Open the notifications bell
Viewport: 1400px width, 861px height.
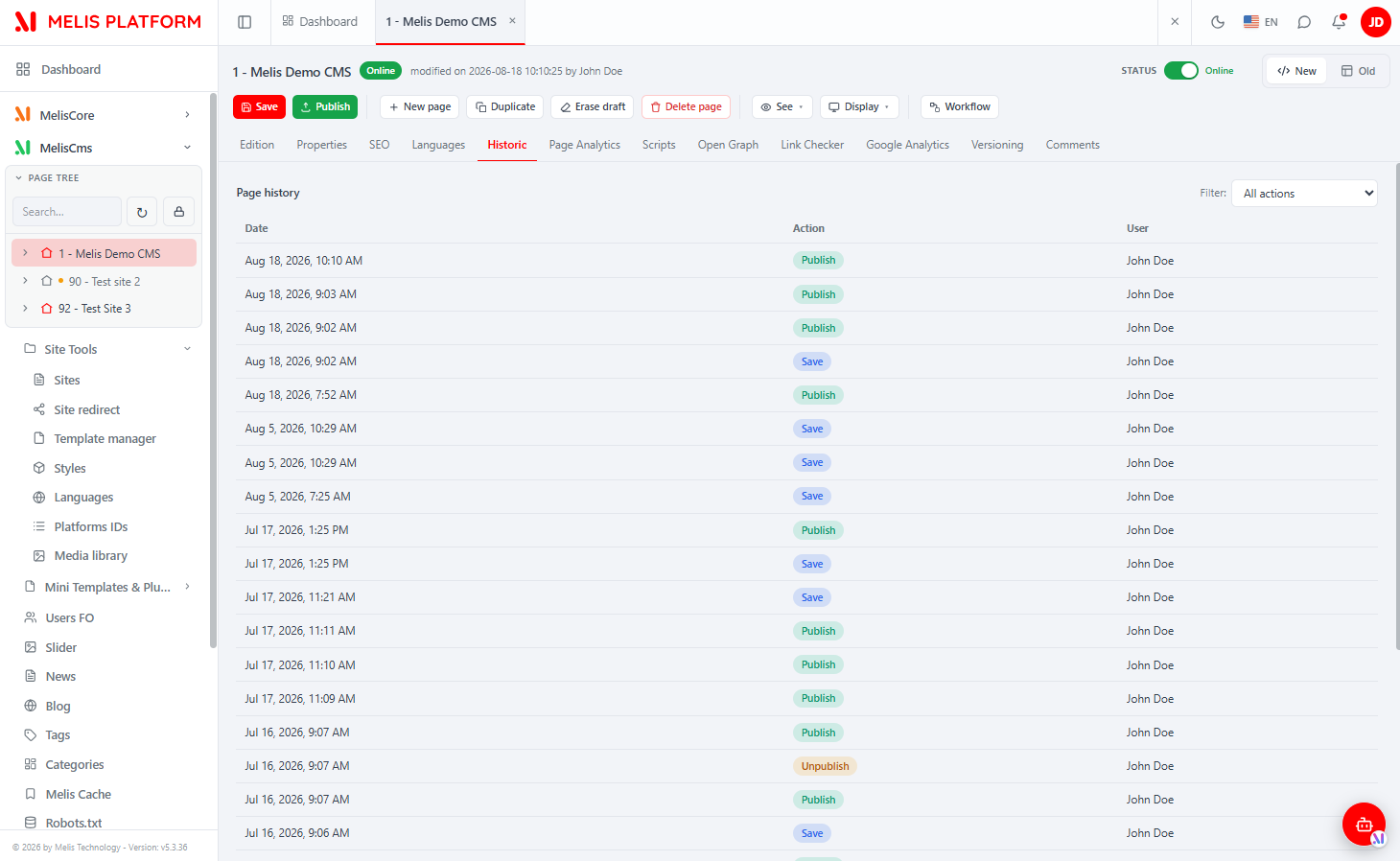click(1339, 22)
